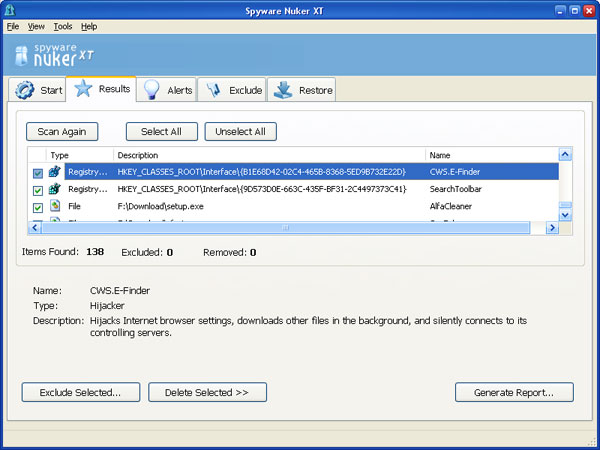The height and width of the screenshot is (450, 600).
Task: Uncheck the AlfaCleaner row checkbox
Action: coord(38,208)
